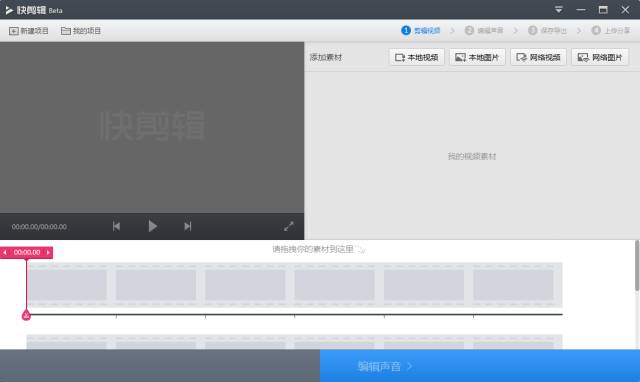Select step 1 剪辑视频 tab
640x382 pixels.
click(x=421, y=31)
